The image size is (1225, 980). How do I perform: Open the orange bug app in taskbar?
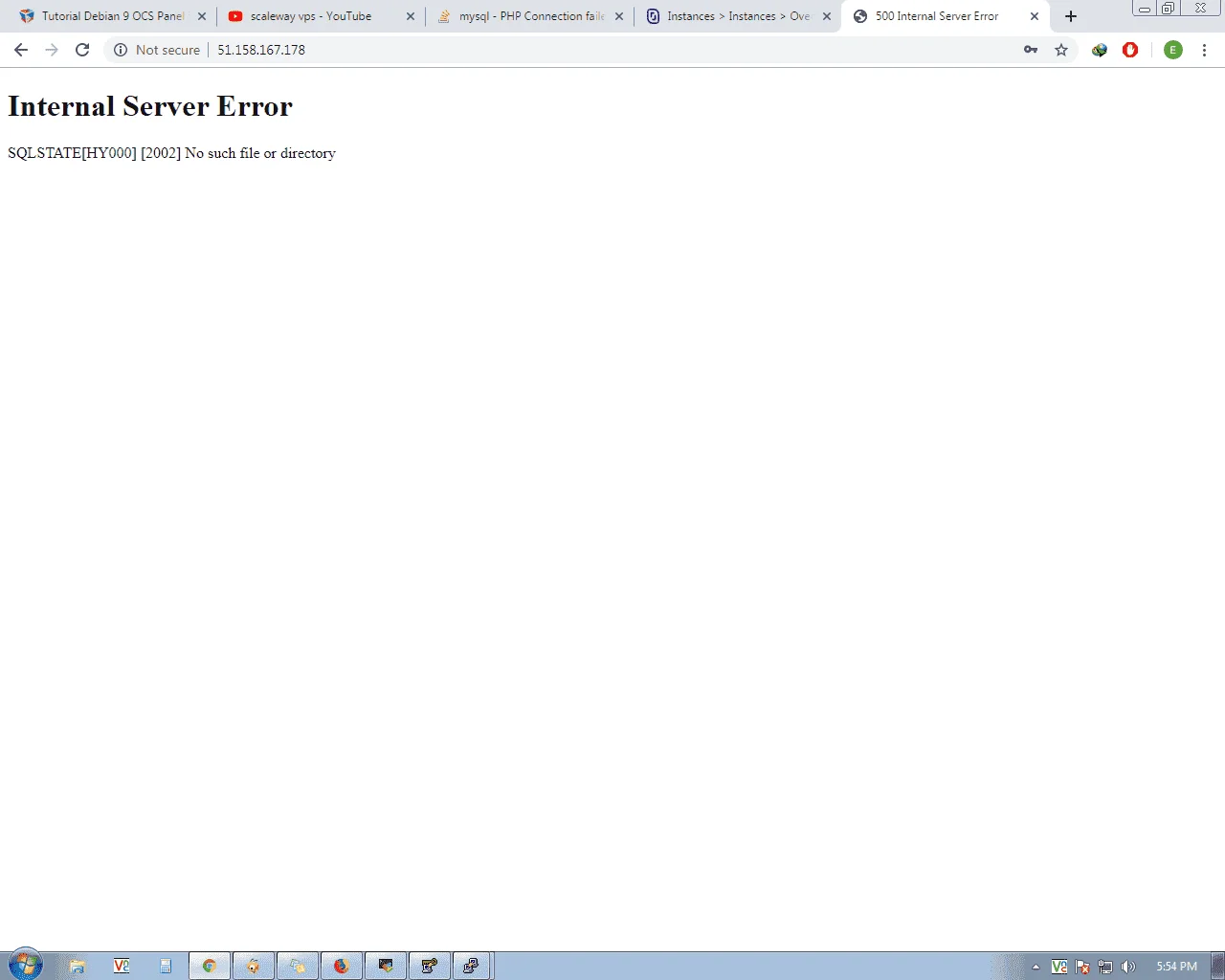coord(253,967)
